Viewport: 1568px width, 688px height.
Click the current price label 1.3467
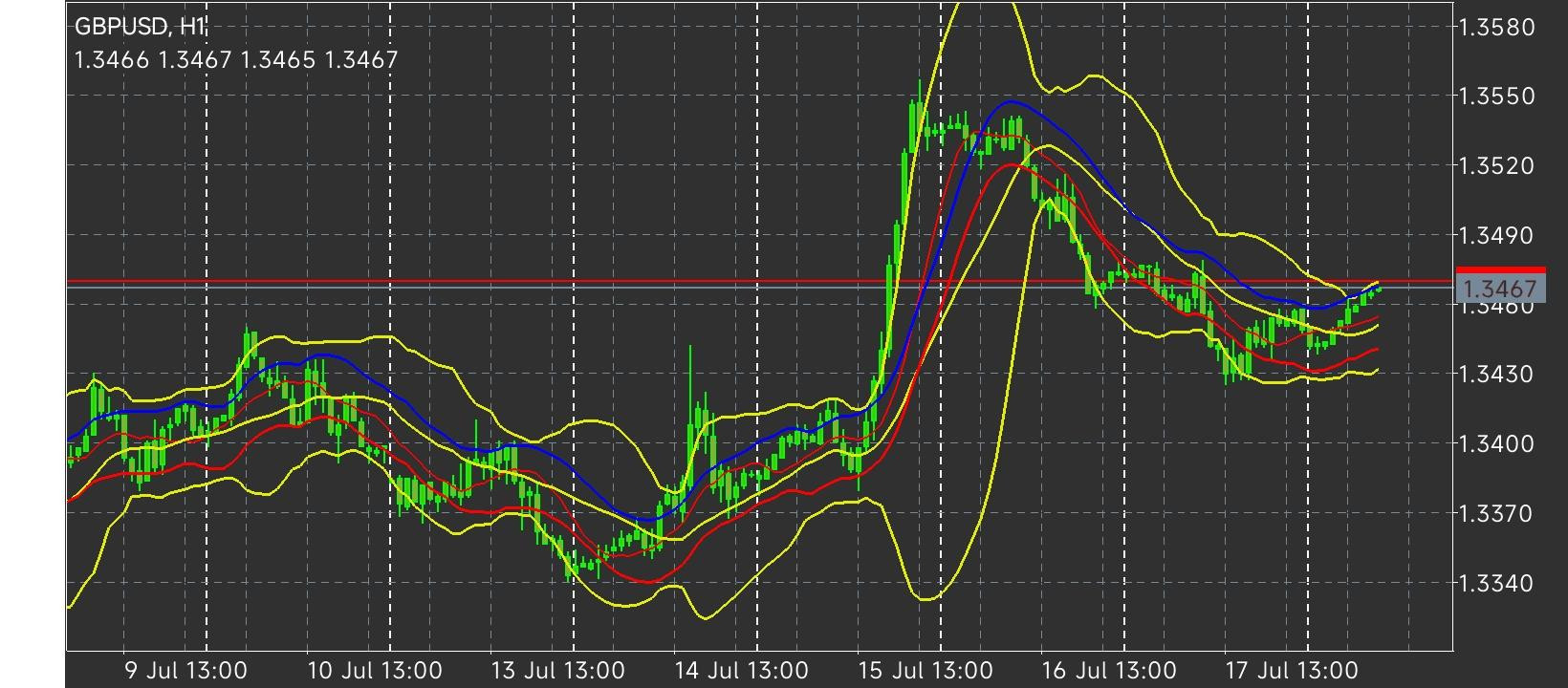(1499, 289)
